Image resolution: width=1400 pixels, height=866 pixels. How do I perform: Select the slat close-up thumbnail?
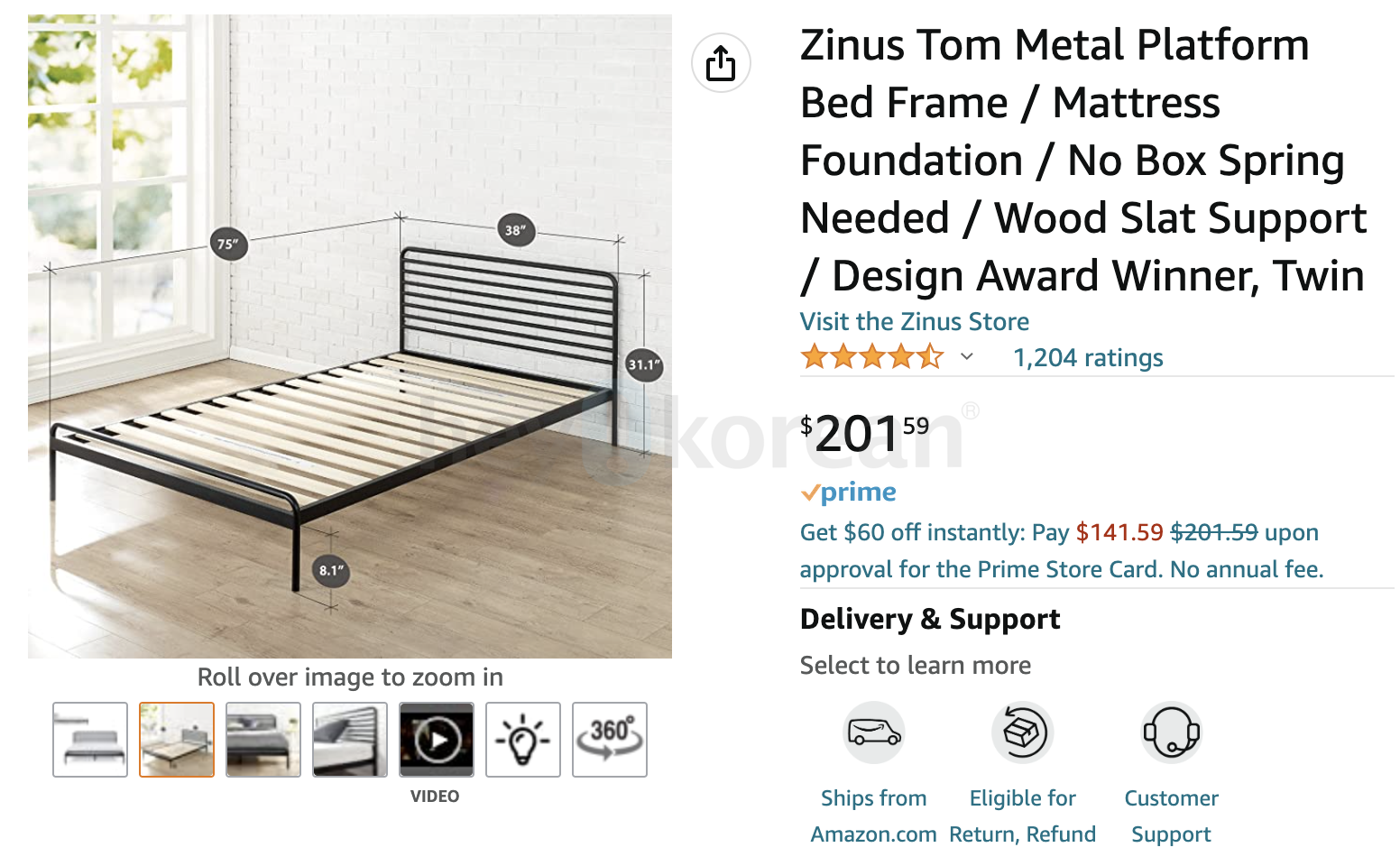[349, 740]
